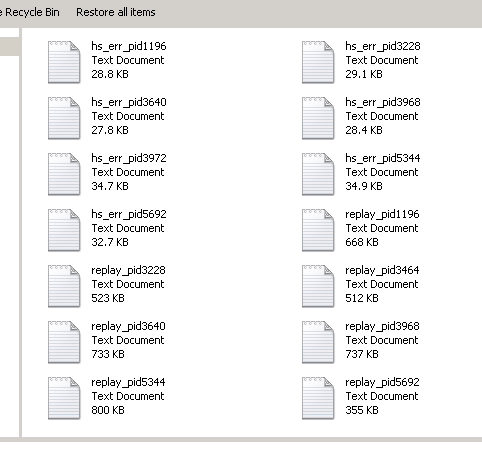The image size is (482, 454).
Task: Click the 355 KB size text
Action: (x=362, y=410)
